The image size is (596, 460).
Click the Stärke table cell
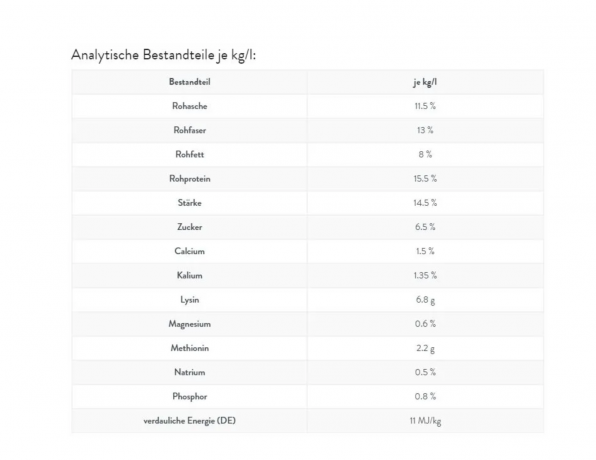(190, 203)
